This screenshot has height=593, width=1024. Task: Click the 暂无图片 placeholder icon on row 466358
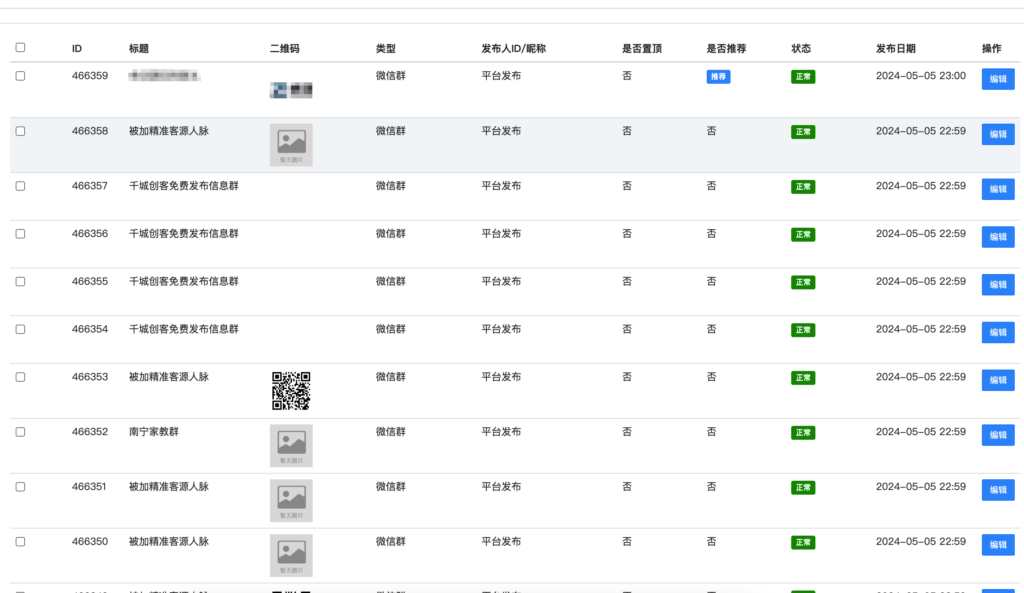[x=291, y=144]
